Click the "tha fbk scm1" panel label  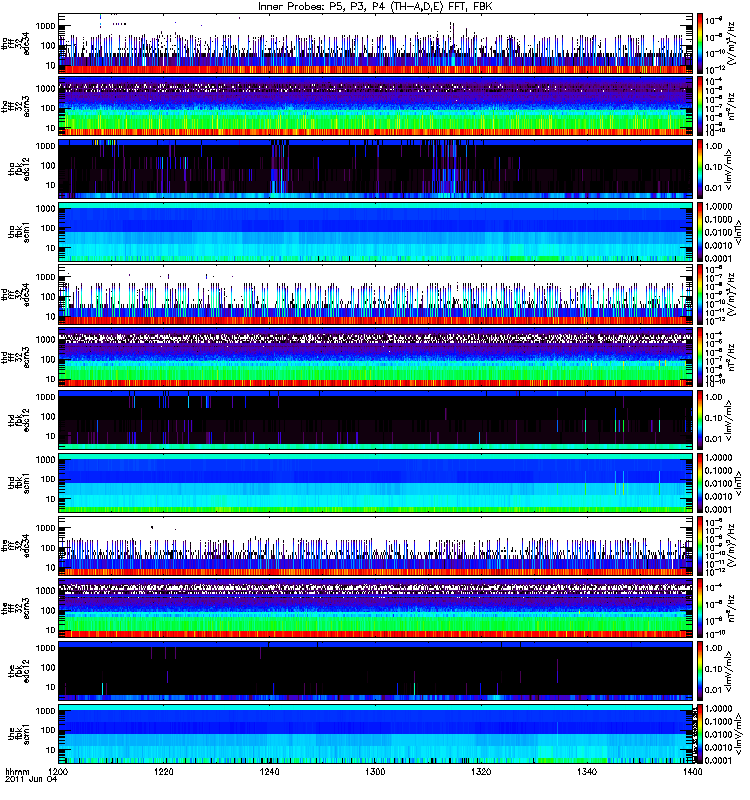point(19,232)
